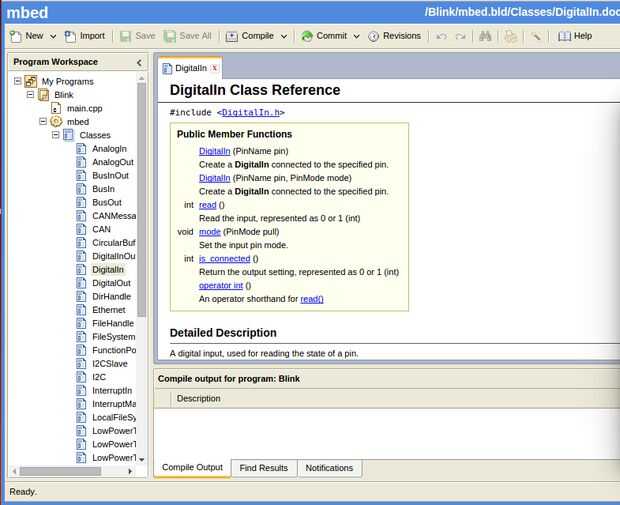This screenshot has height=505, width=620.
Task: Collapse the Blink program node
Action: pos(30,95)
